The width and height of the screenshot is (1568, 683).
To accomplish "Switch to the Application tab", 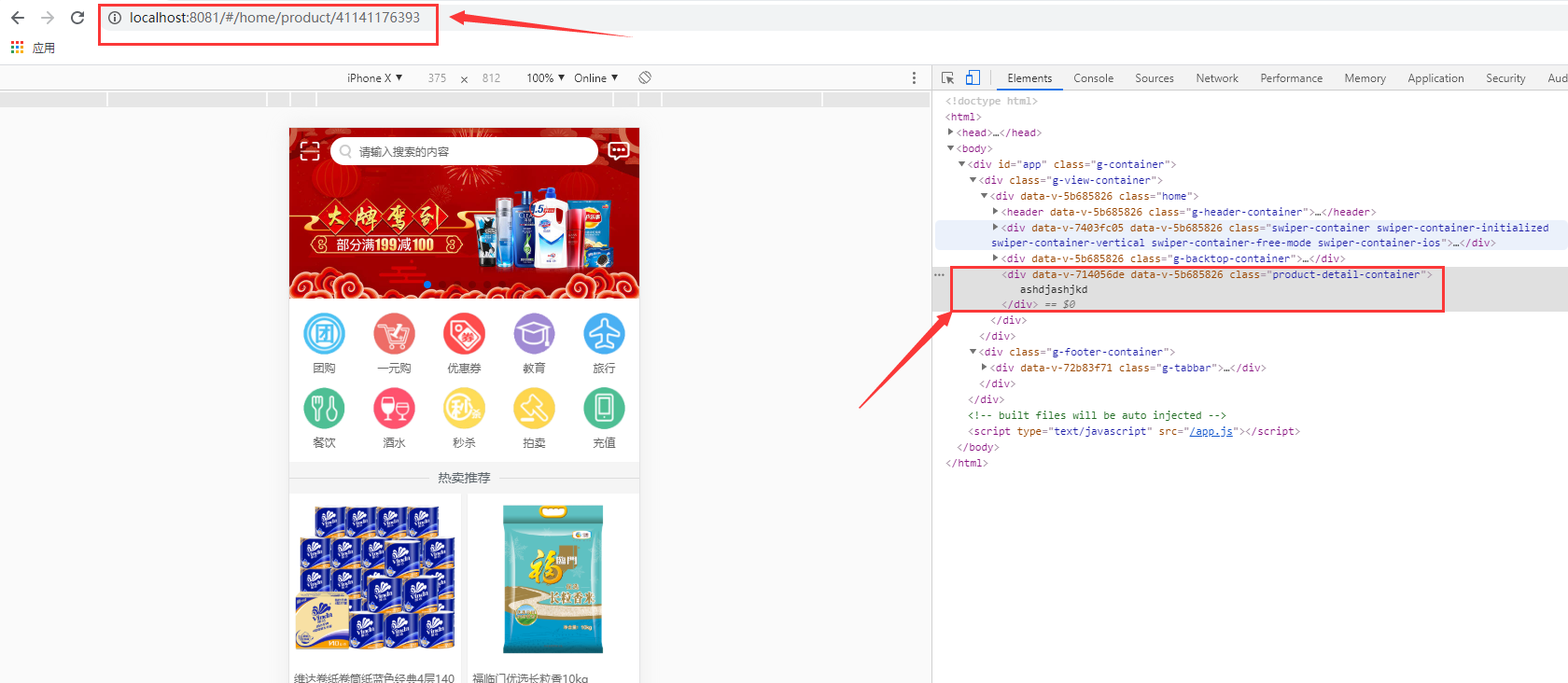I will 1435,78.
